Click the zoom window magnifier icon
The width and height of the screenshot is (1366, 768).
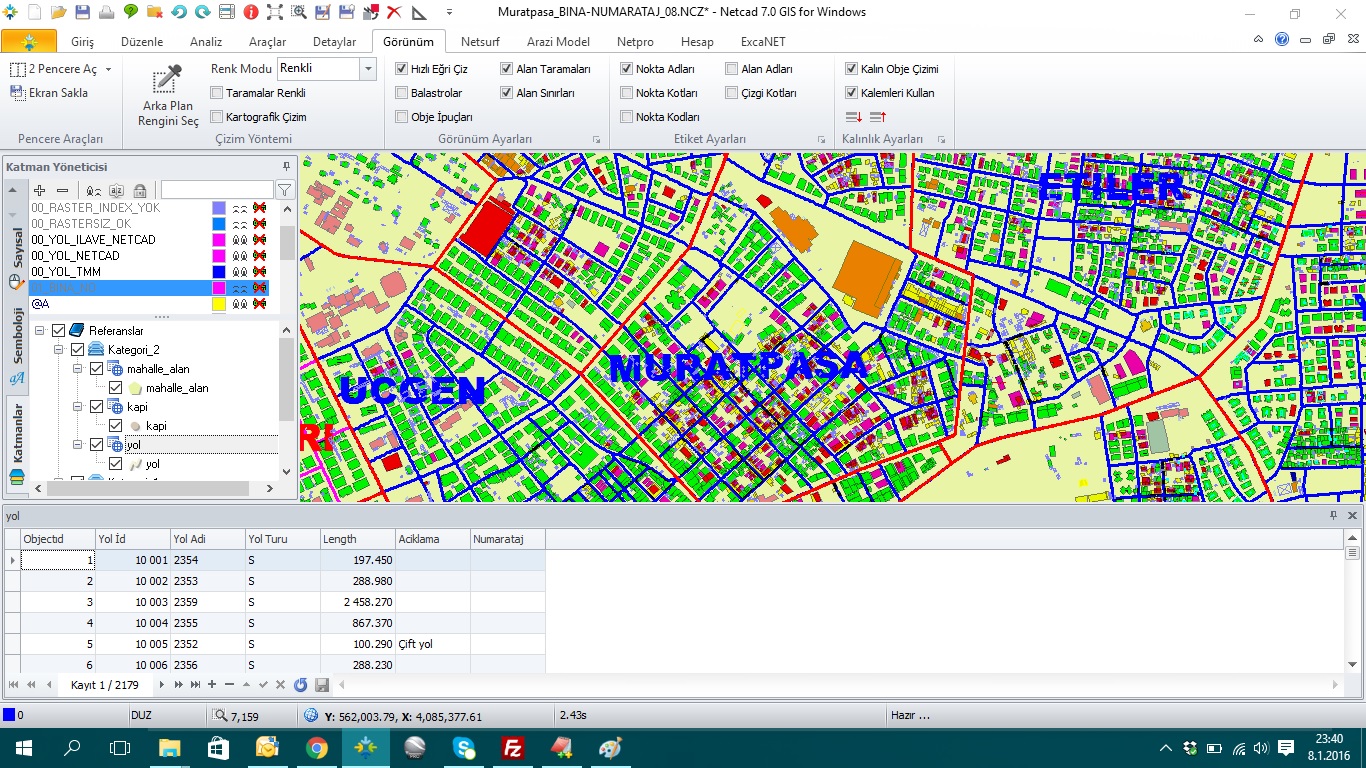tap(298, 13)
